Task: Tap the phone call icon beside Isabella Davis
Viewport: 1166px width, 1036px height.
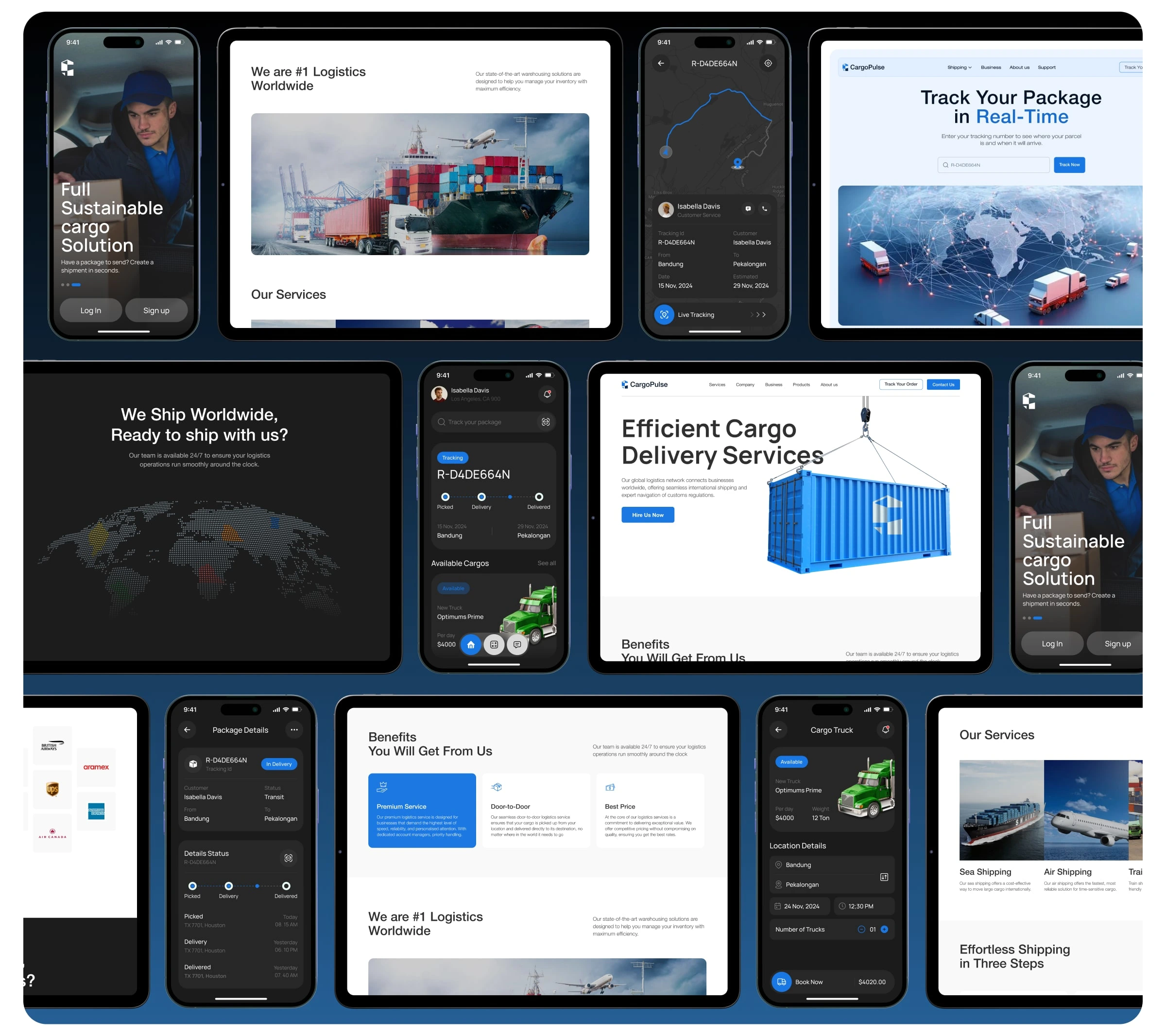Action: (764, 209)
